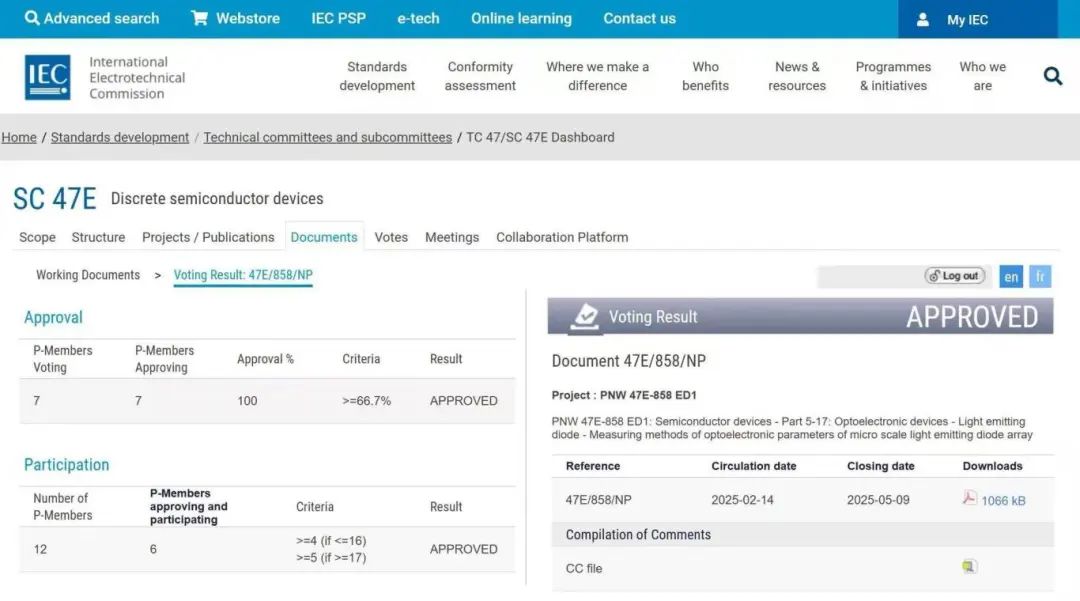Navigate to Working Documents

click(88, 275)
